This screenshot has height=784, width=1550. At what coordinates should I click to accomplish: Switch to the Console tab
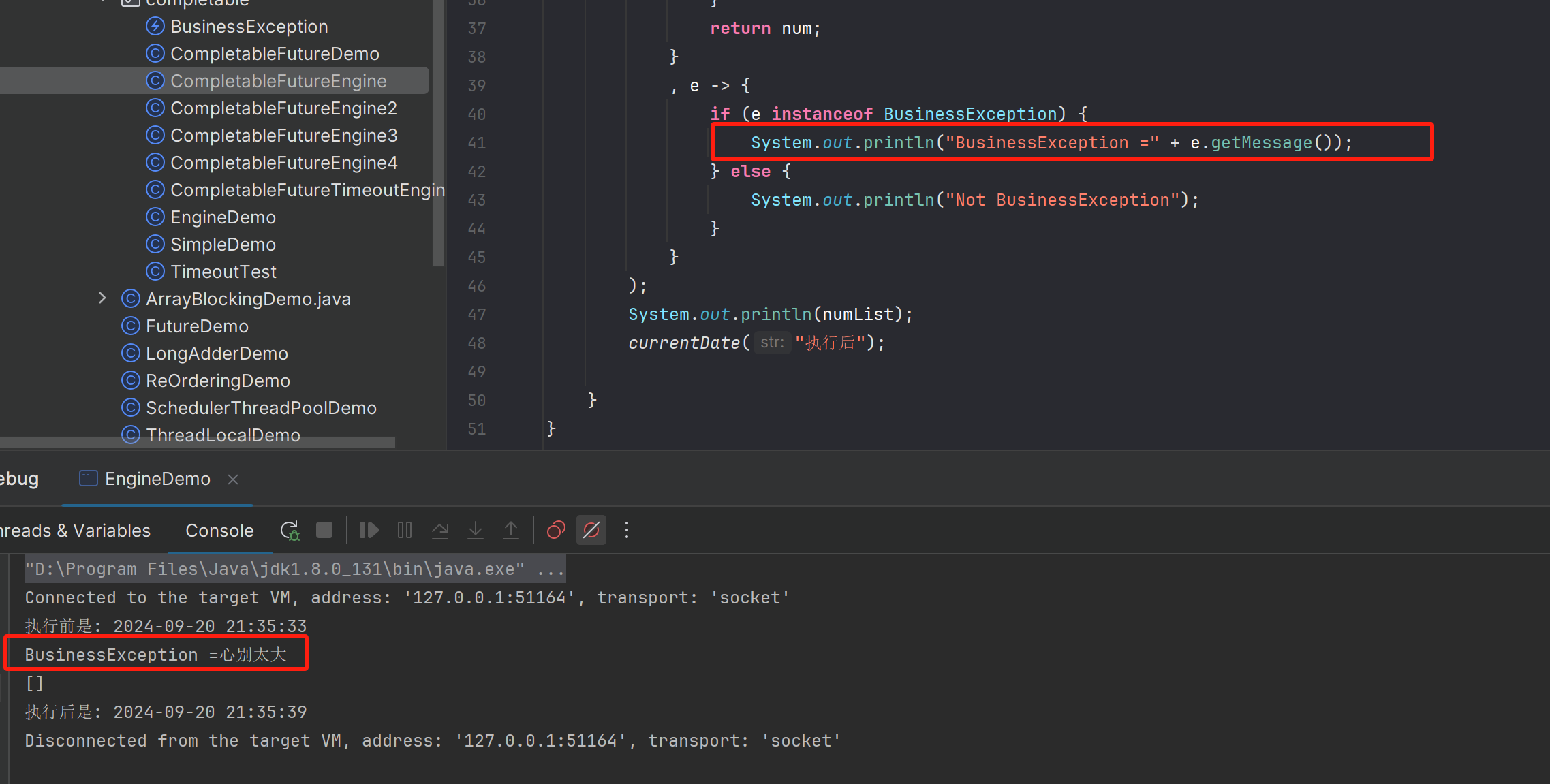[x=219, y=531]
